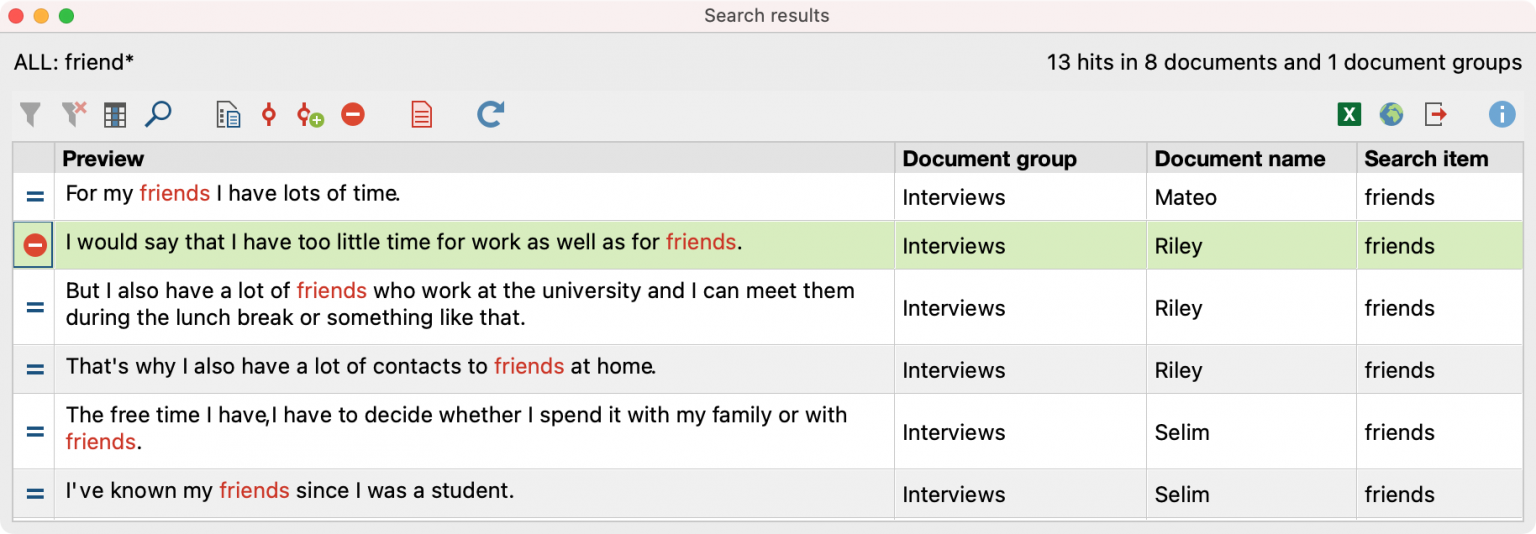The image size is (1536, 534).
Task: Click the filter funnel icon
Action: point(31,115)
